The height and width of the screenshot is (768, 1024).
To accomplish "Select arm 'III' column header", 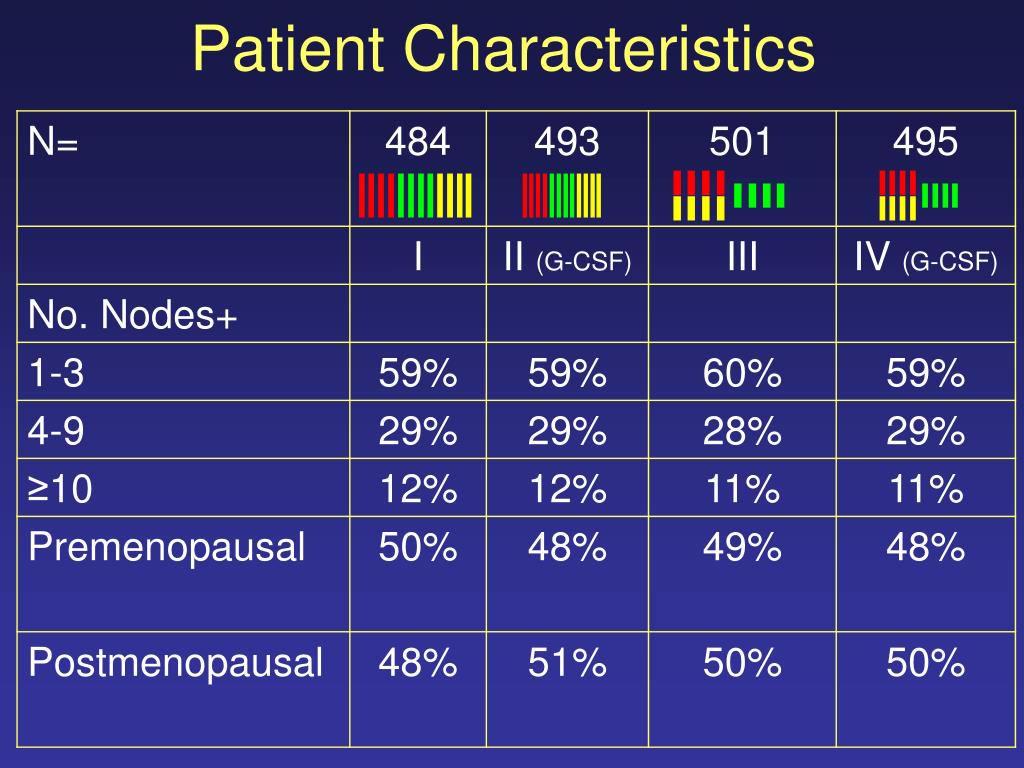I will tap(743, 256).
